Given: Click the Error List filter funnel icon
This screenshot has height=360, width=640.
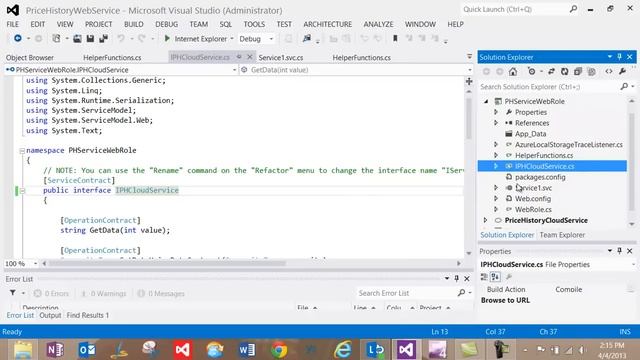Looking at the screenshot, I should click(x=13, y=293).
